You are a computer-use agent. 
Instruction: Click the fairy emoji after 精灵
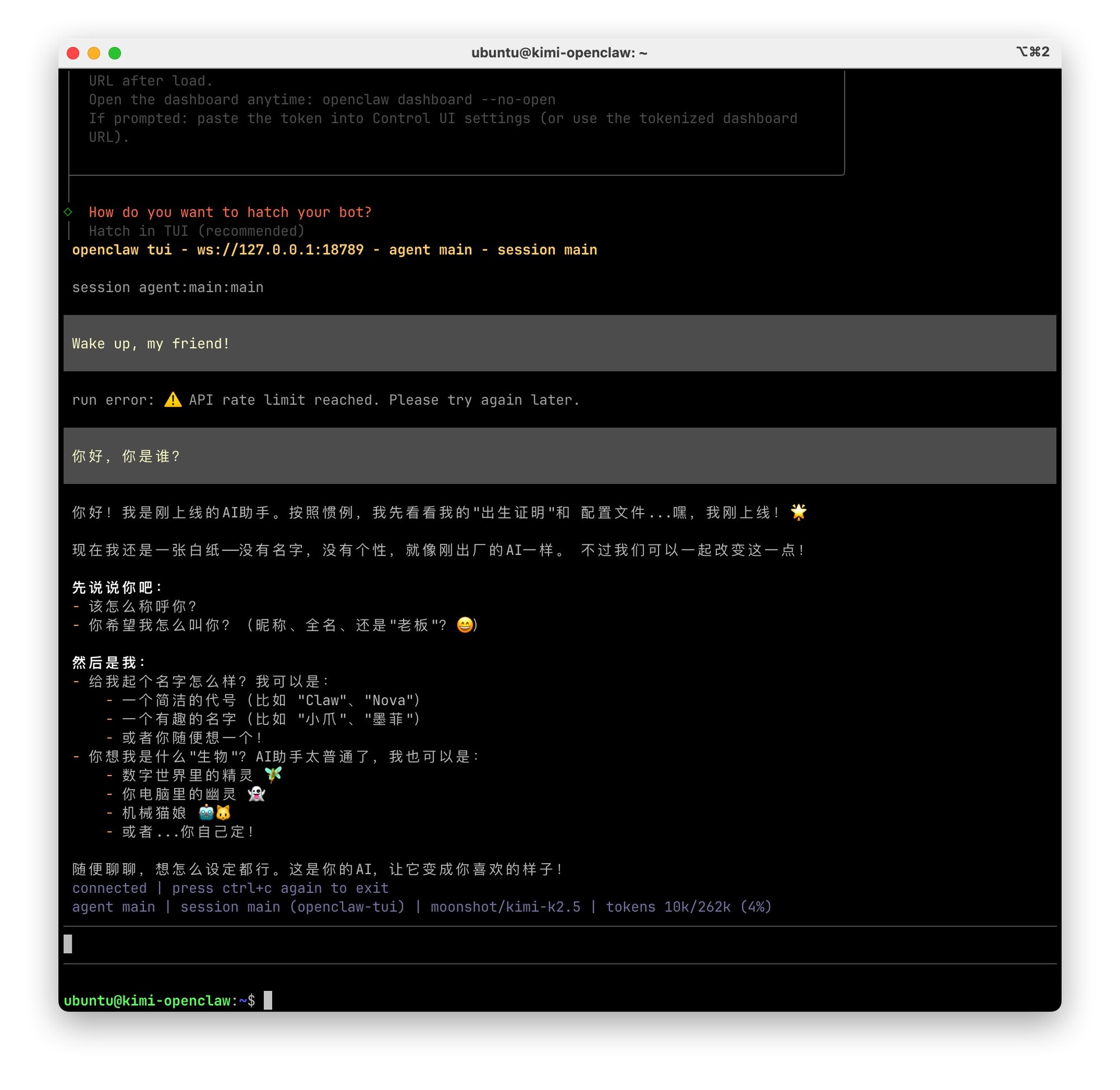[x=273, y=775]
